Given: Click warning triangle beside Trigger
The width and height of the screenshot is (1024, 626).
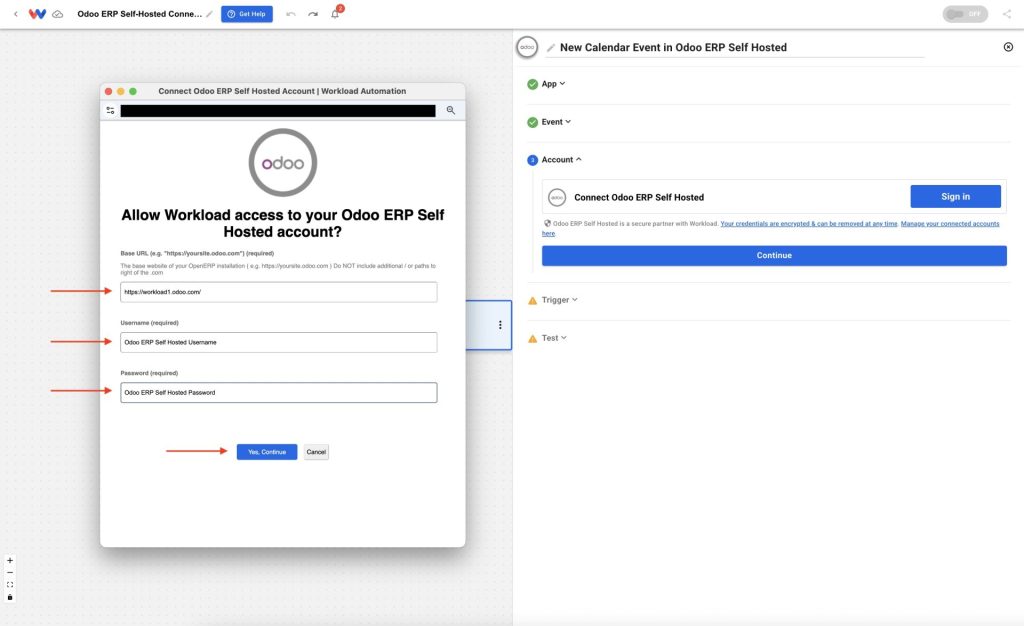Looking at the screenshot, I should [532, 300].
